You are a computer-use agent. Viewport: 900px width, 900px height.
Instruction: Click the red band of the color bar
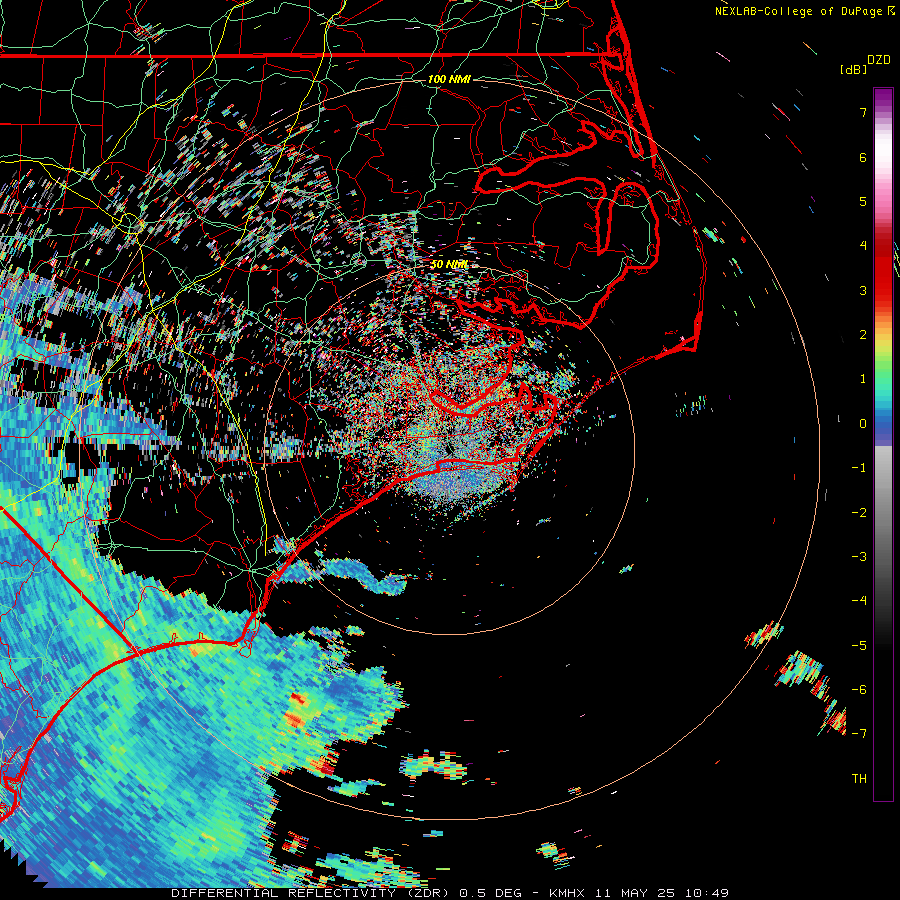[883, 270]
